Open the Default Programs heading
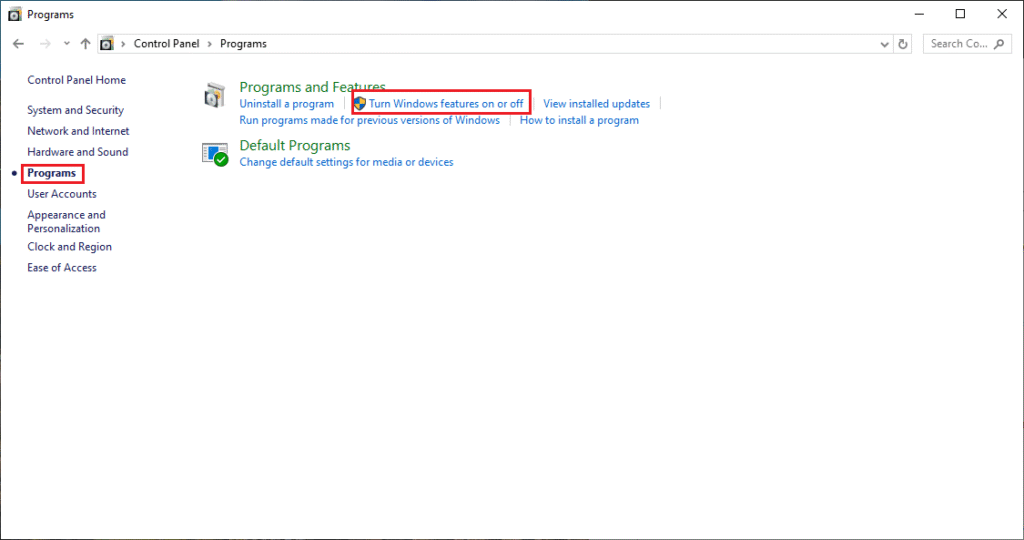1024x540 pixels. [x=295, y=145]
